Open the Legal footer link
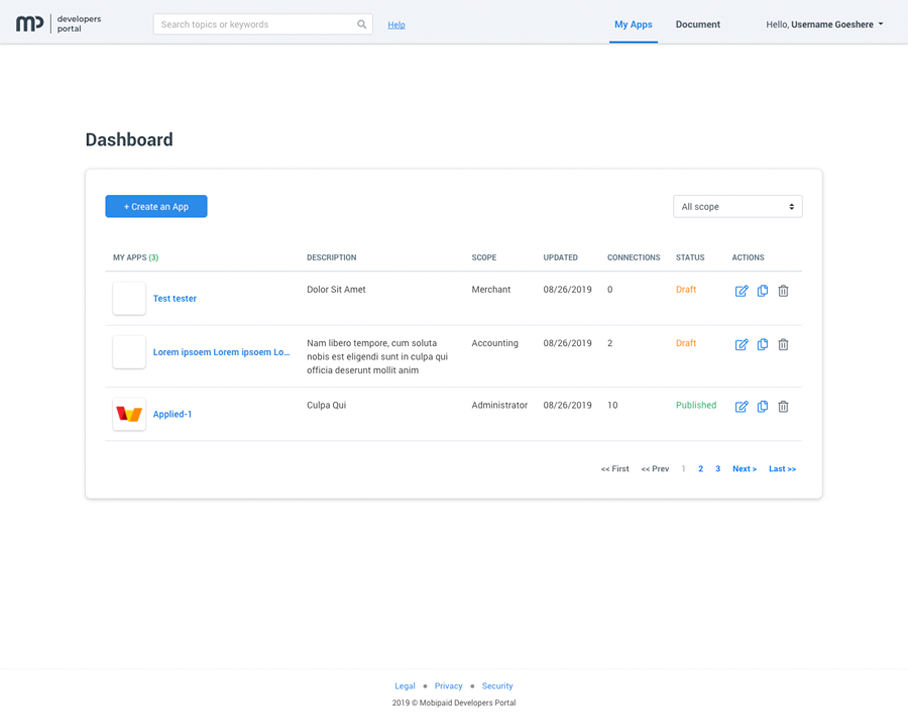908x720 pixels. (x=405, y=686)
